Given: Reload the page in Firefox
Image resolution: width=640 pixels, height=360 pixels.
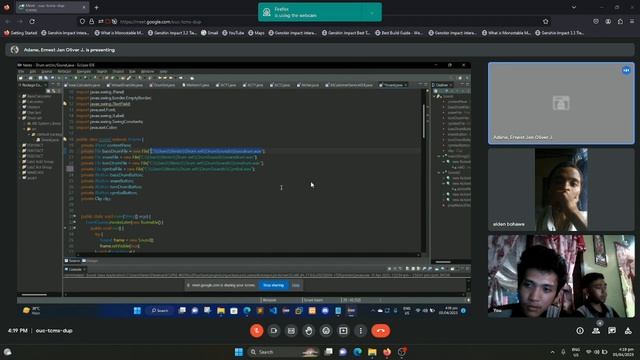Looking at the screenshot, I should (32, 21).
